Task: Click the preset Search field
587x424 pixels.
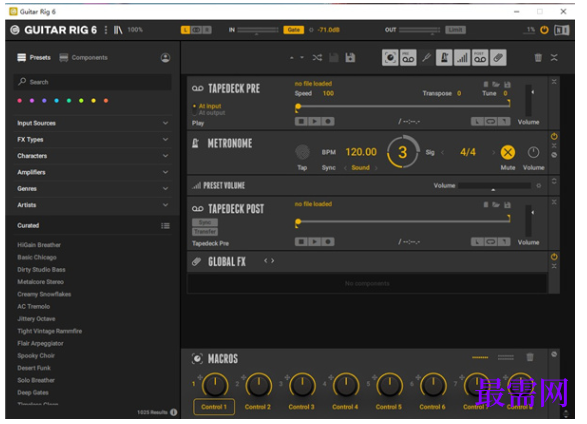Action: (x=92, y=82)
